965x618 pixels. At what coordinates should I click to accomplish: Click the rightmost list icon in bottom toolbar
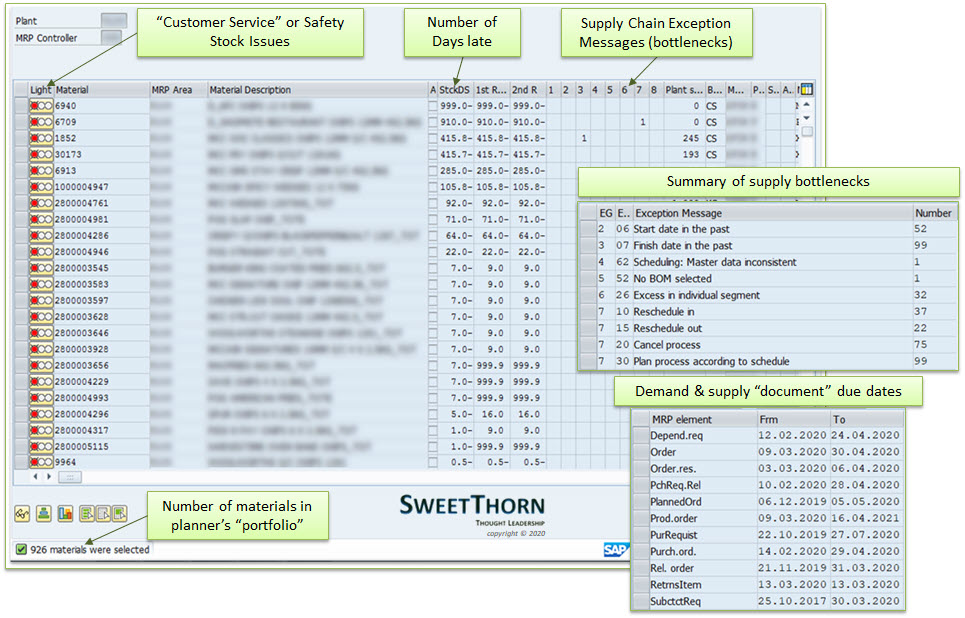click(x=119, y=513)
